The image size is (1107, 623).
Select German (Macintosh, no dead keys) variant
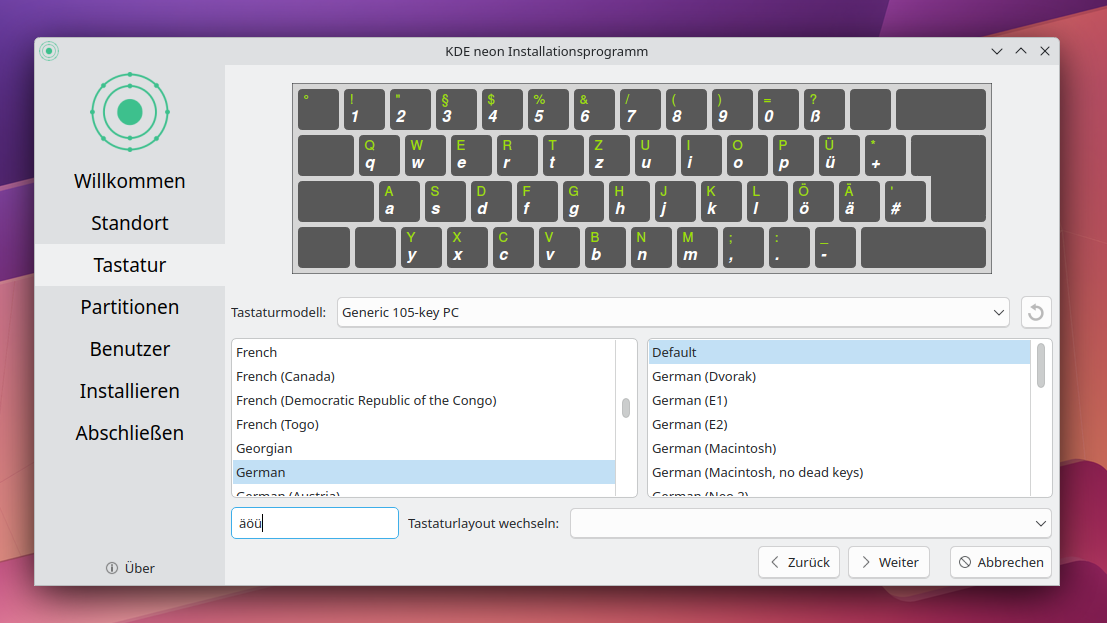coord(839,473)
